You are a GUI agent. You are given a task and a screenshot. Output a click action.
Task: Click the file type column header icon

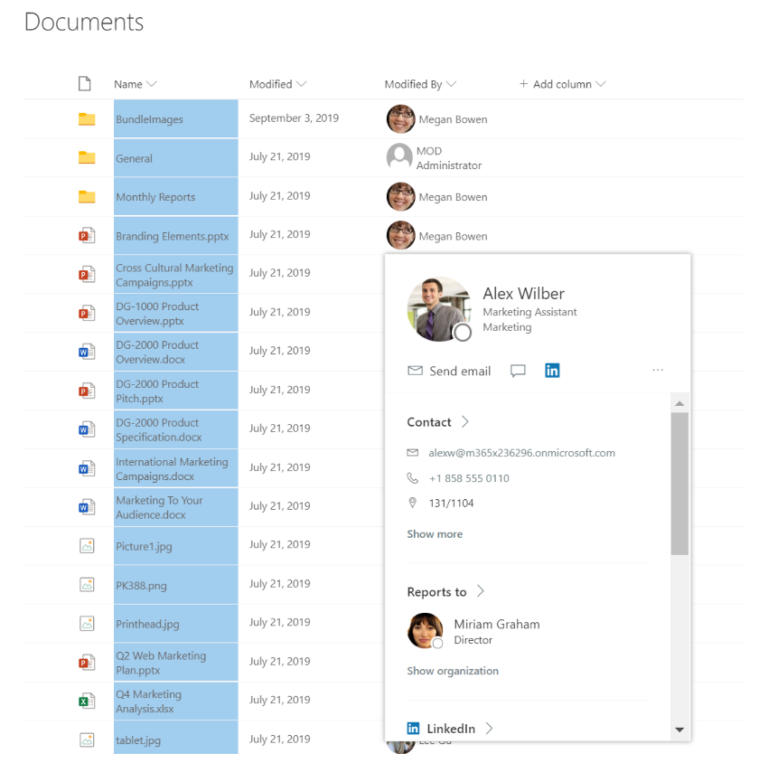coord(85,84)
